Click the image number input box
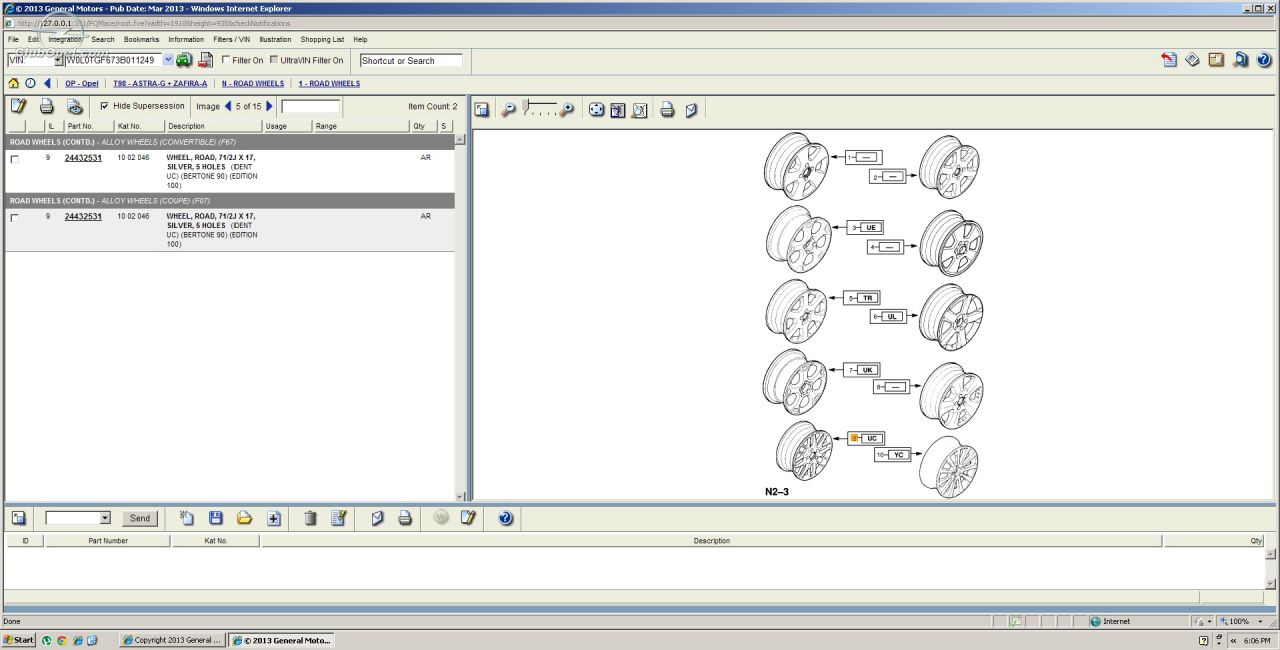Screen dimensions: 1280x650 tap(311, 106)
